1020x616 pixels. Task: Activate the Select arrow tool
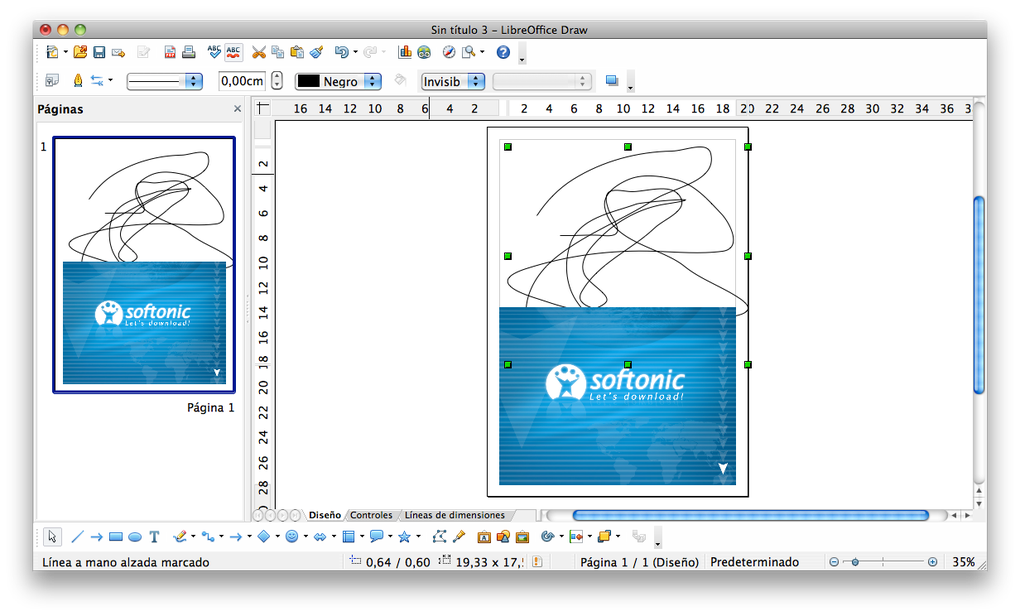click(x=53, y=537)
